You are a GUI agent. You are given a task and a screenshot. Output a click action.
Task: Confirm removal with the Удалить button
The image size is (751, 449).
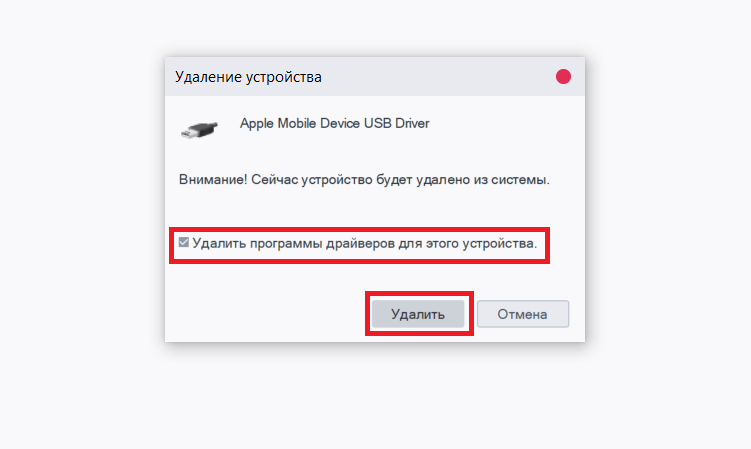(x=418, y=314)
